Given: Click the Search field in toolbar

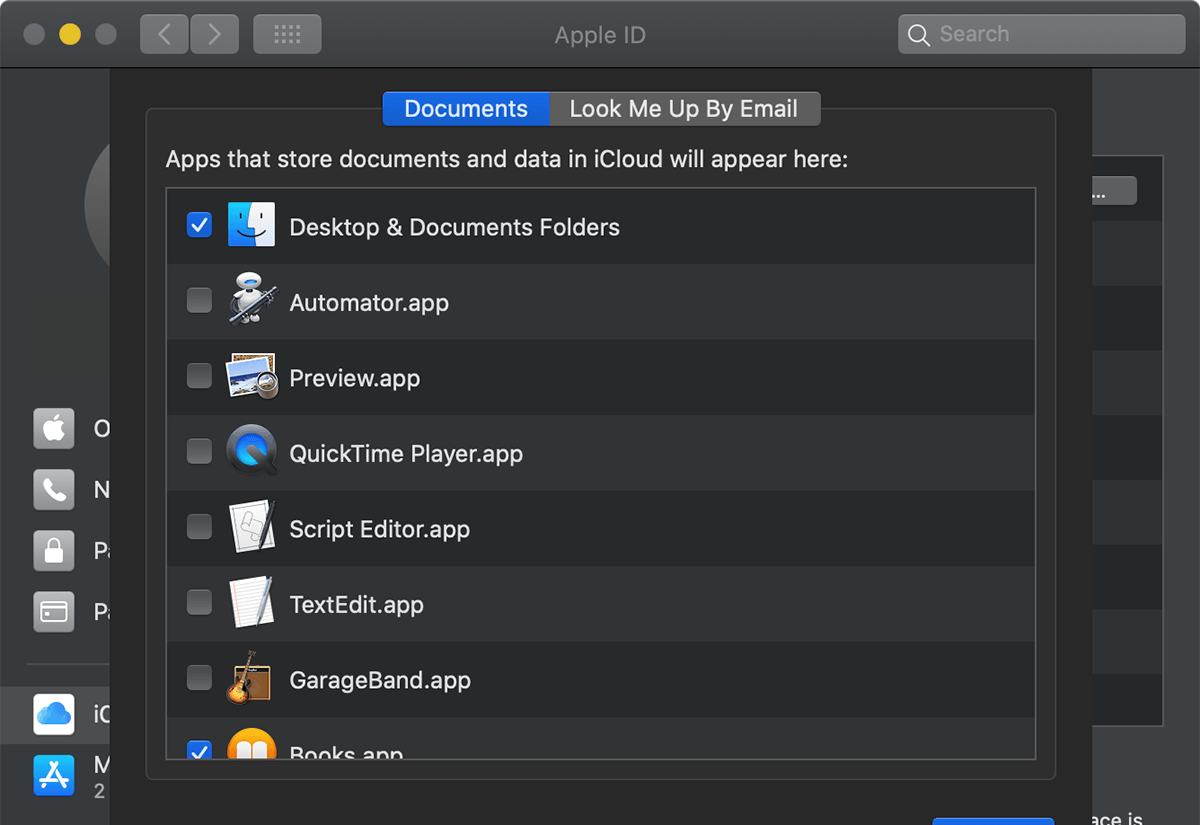Looking at the screenshot, I should coord(1050,35).
